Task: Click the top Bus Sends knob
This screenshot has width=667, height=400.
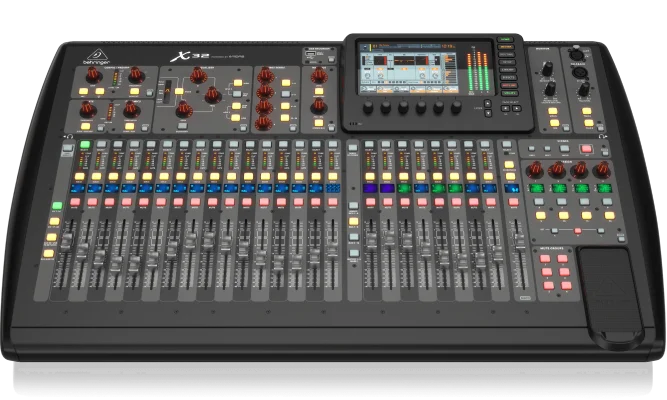Action: click(x=265, y=76)
